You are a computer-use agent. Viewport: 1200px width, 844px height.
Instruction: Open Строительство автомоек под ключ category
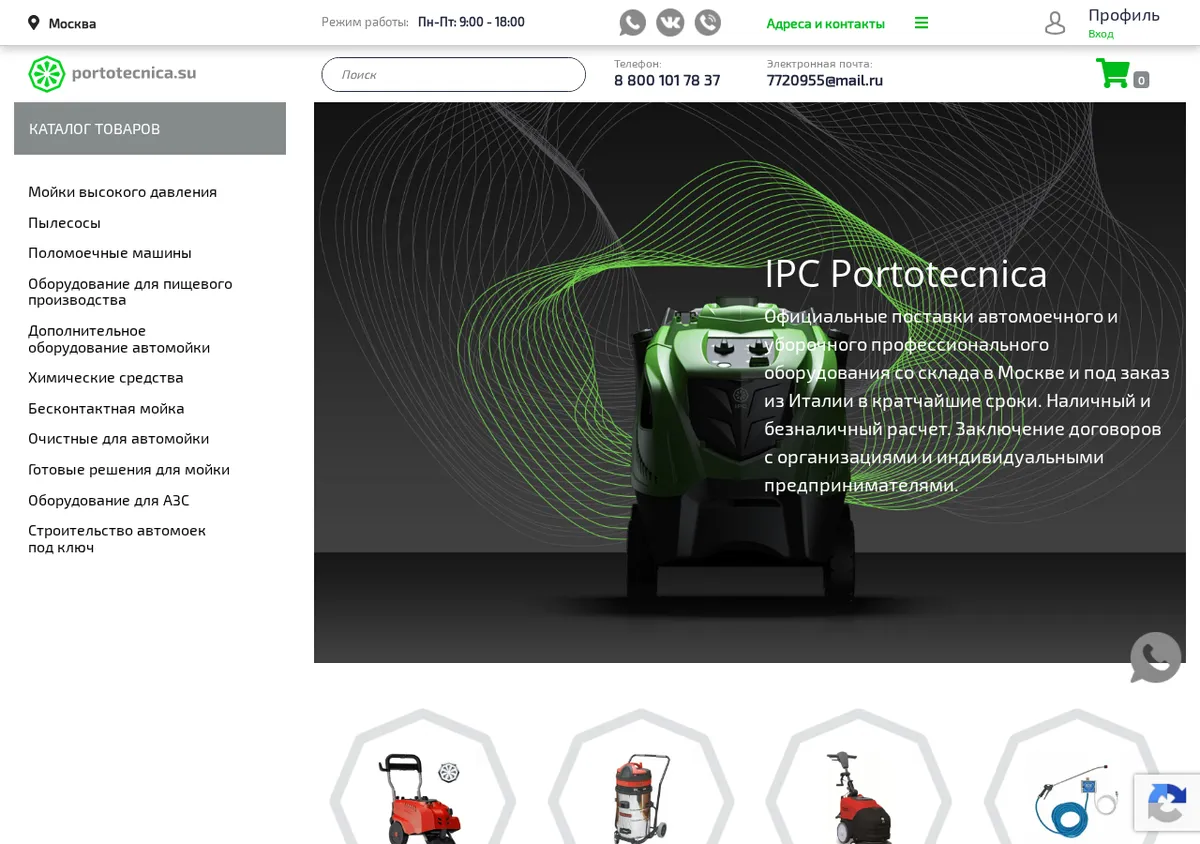click(x=117, y=538)
